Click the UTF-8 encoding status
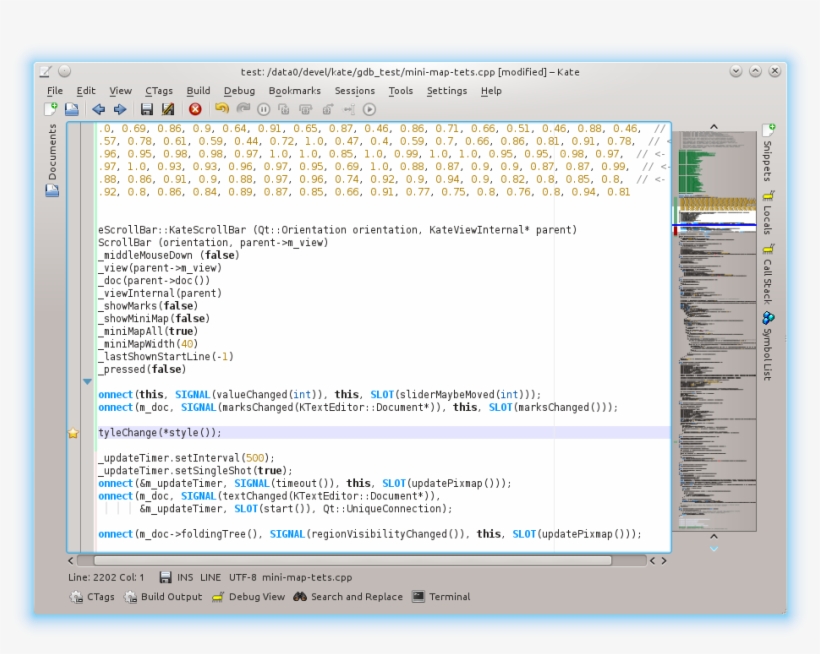Viewport: 820px width, 654px height. [x=242, y=578]
